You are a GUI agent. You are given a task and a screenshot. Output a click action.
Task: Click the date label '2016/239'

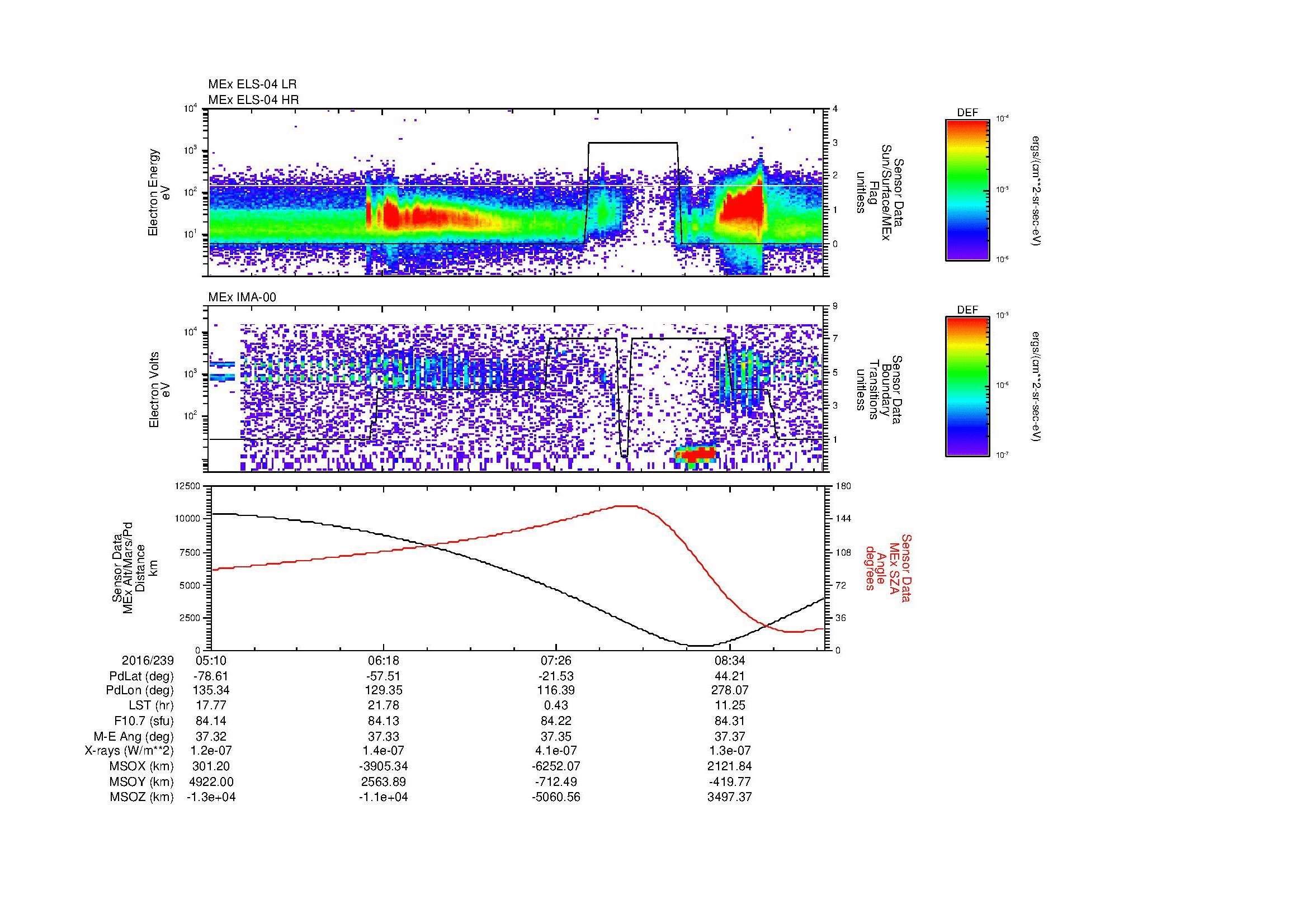point(148,660)
